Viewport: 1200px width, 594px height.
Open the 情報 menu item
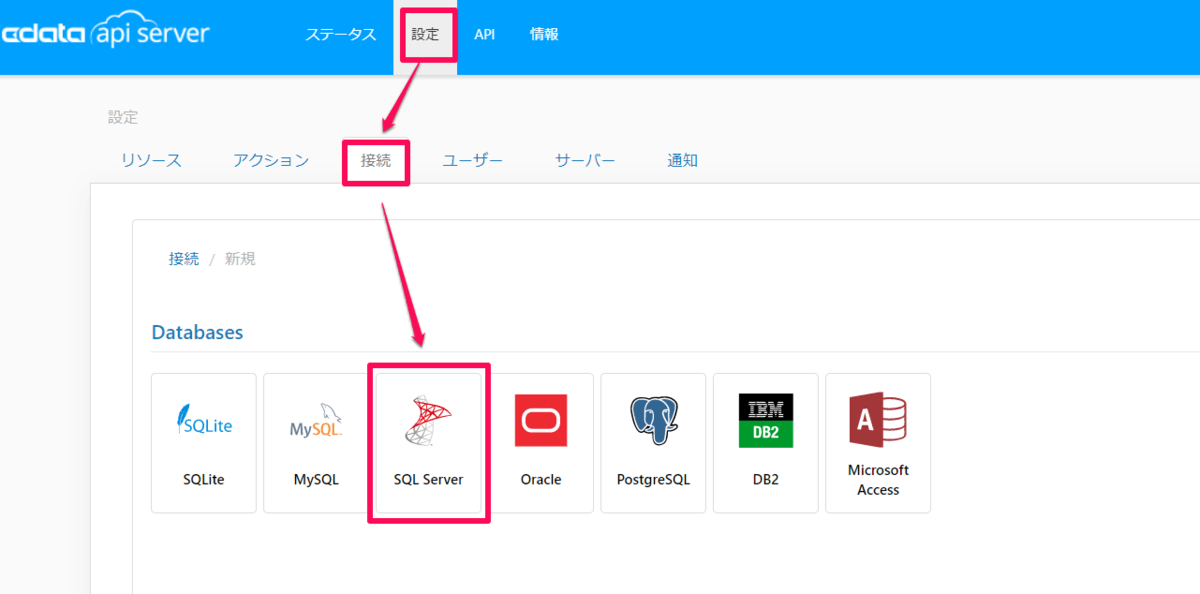[544, 34]
